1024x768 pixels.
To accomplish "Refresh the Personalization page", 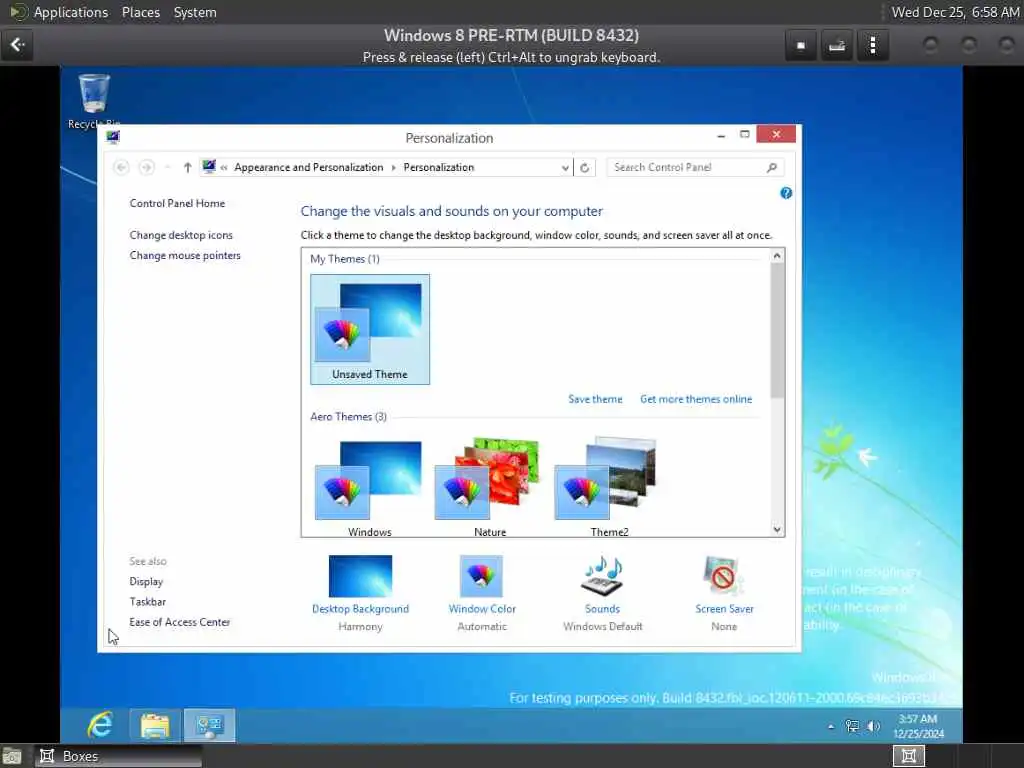I will (x=584, y=167).
